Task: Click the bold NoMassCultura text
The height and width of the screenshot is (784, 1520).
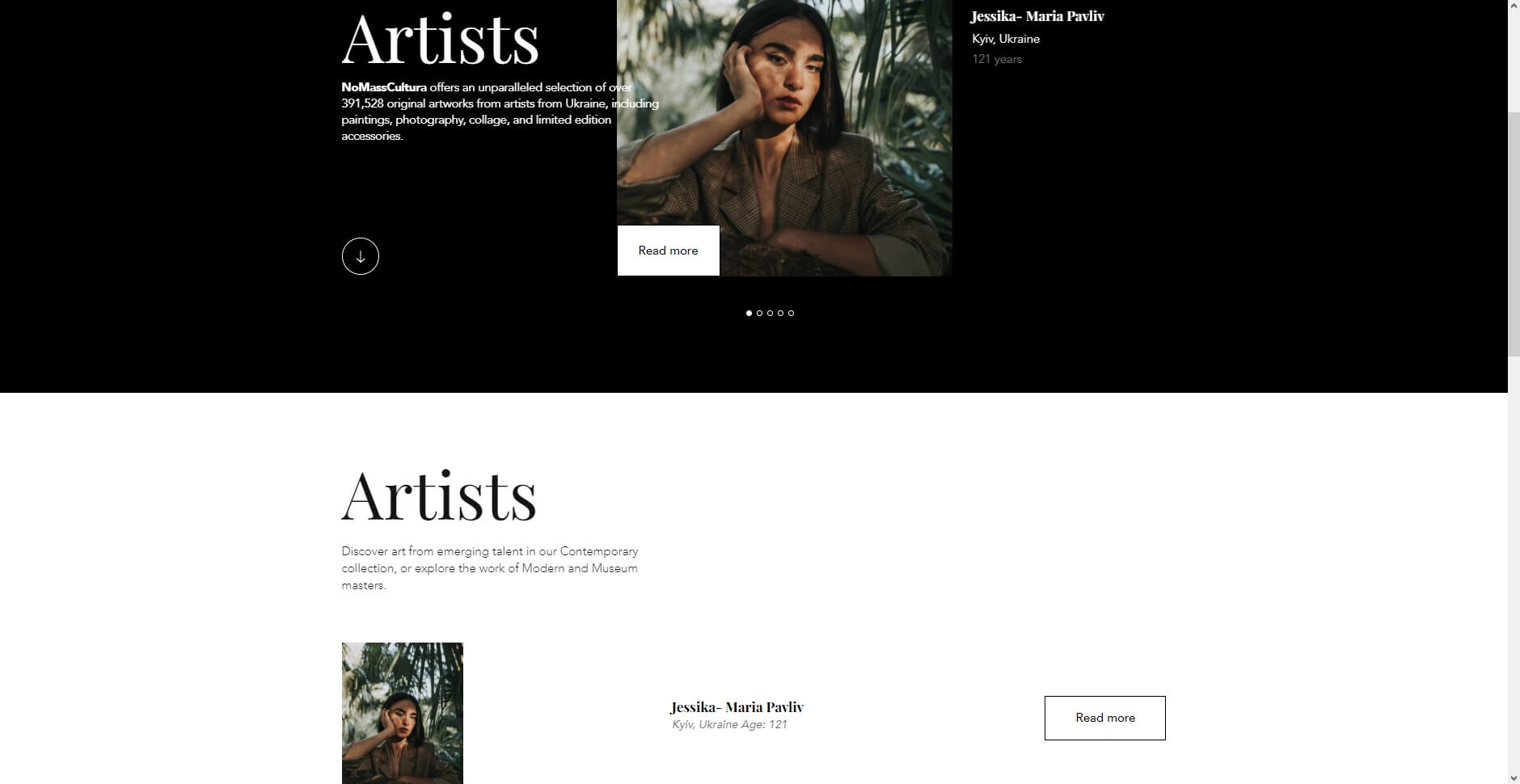Action: (384, 87)
